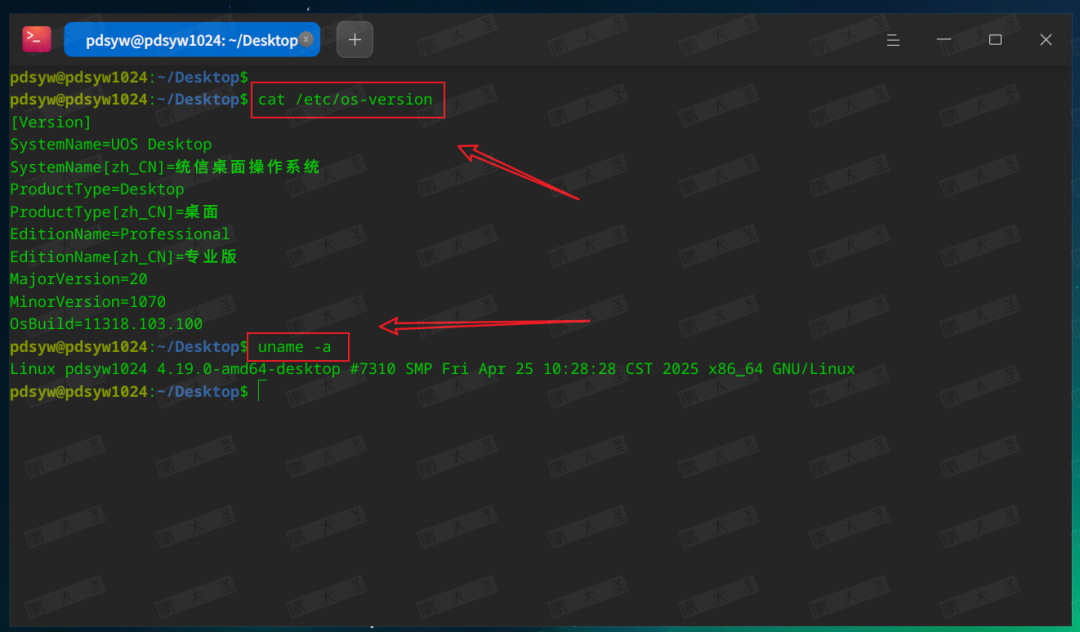Image resolution: width=1080 pixels, height=632 pixels.
Task: Click the last prompt's cursor input area
Action: tap(262, 391)
